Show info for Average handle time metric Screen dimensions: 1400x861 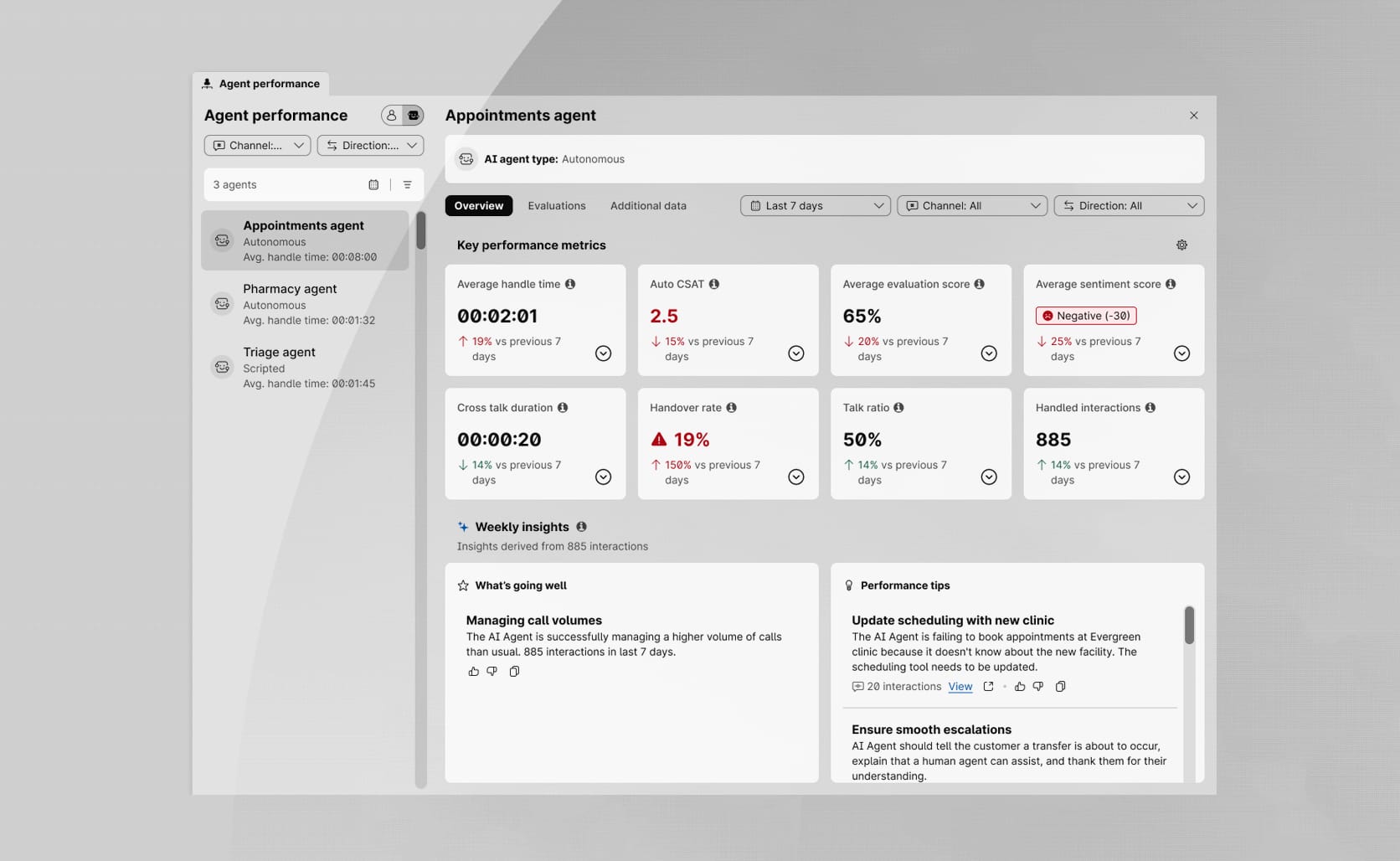pyautogui.click(x=570, y=284)
